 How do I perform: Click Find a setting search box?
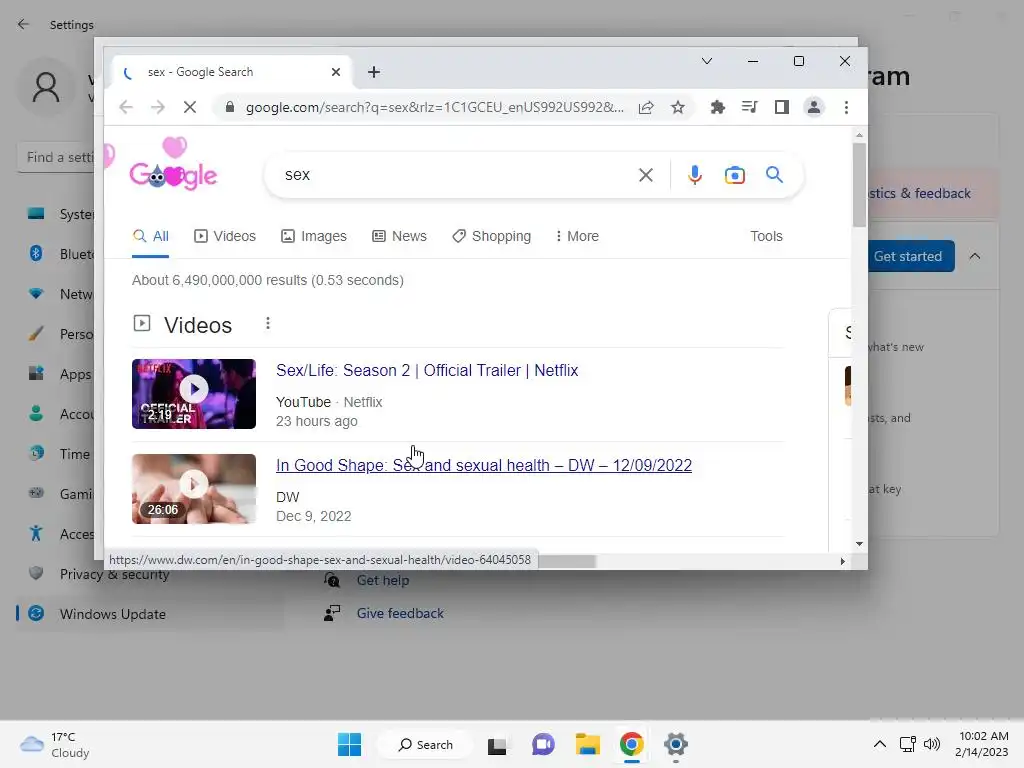[x=56, y=157]
